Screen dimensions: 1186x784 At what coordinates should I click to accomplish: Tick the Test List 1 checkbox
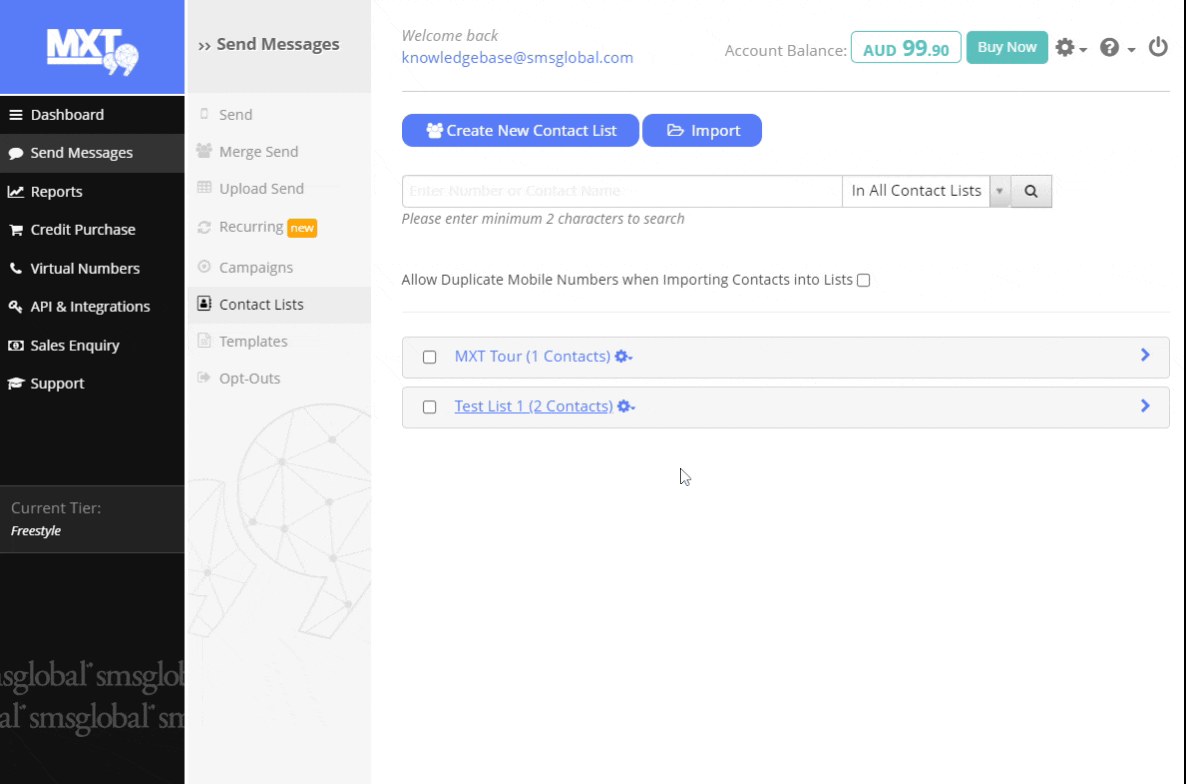[430, 407]
